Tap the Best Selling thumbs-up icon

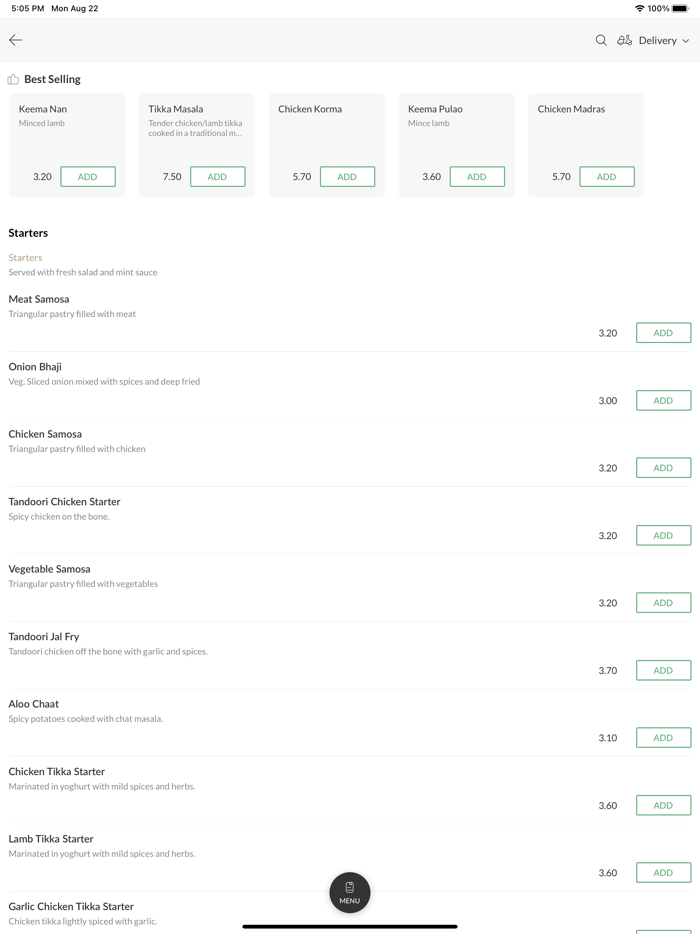(x=13, y=79)
